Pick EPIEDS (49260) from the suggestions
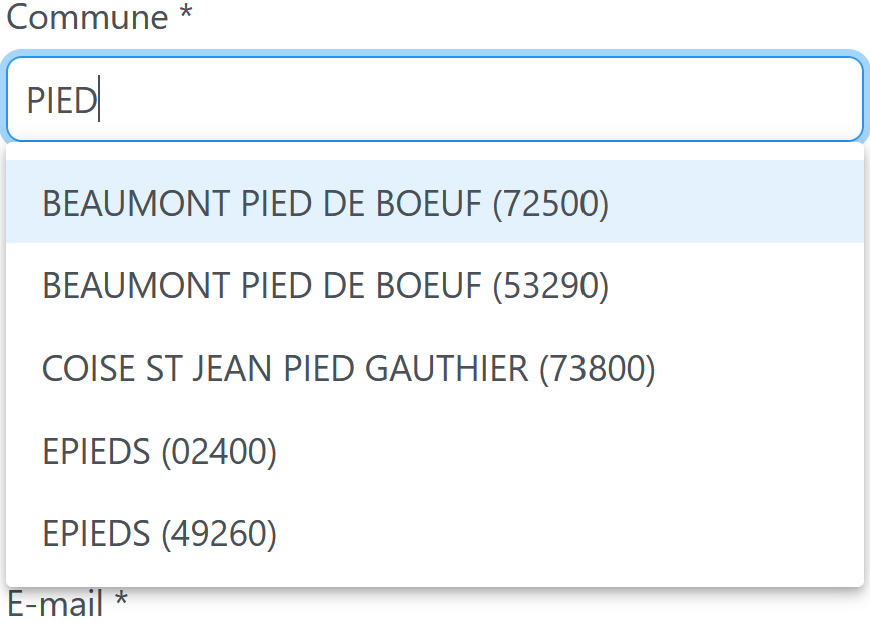This screenshot has height=625, width=870. pos(435,533)
